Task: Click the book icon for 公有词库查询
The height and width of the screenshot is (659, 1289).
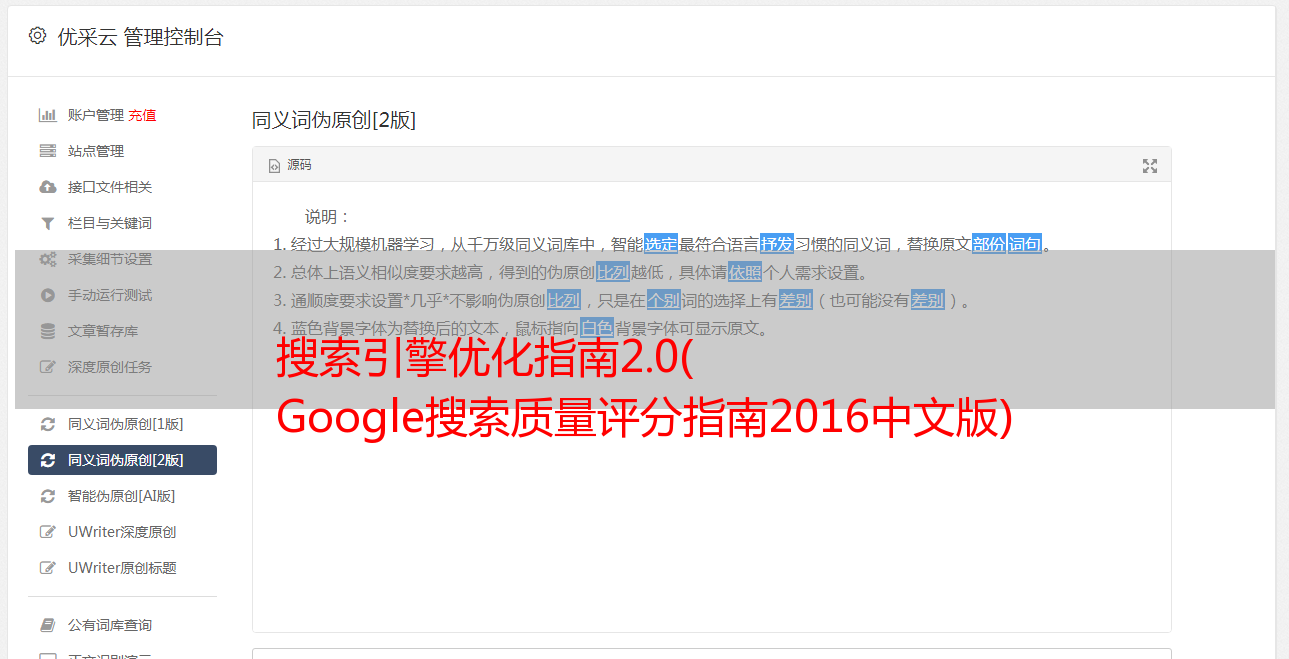Action: point(47,625)
